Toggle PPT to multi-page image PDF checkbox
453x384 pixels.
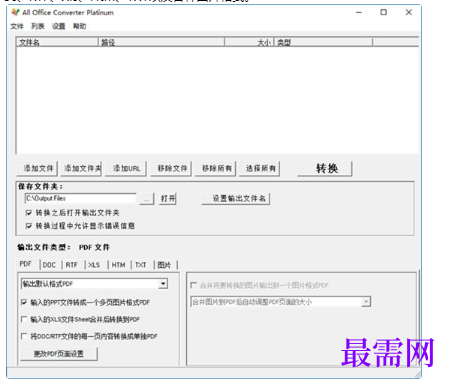click(24, 302)
